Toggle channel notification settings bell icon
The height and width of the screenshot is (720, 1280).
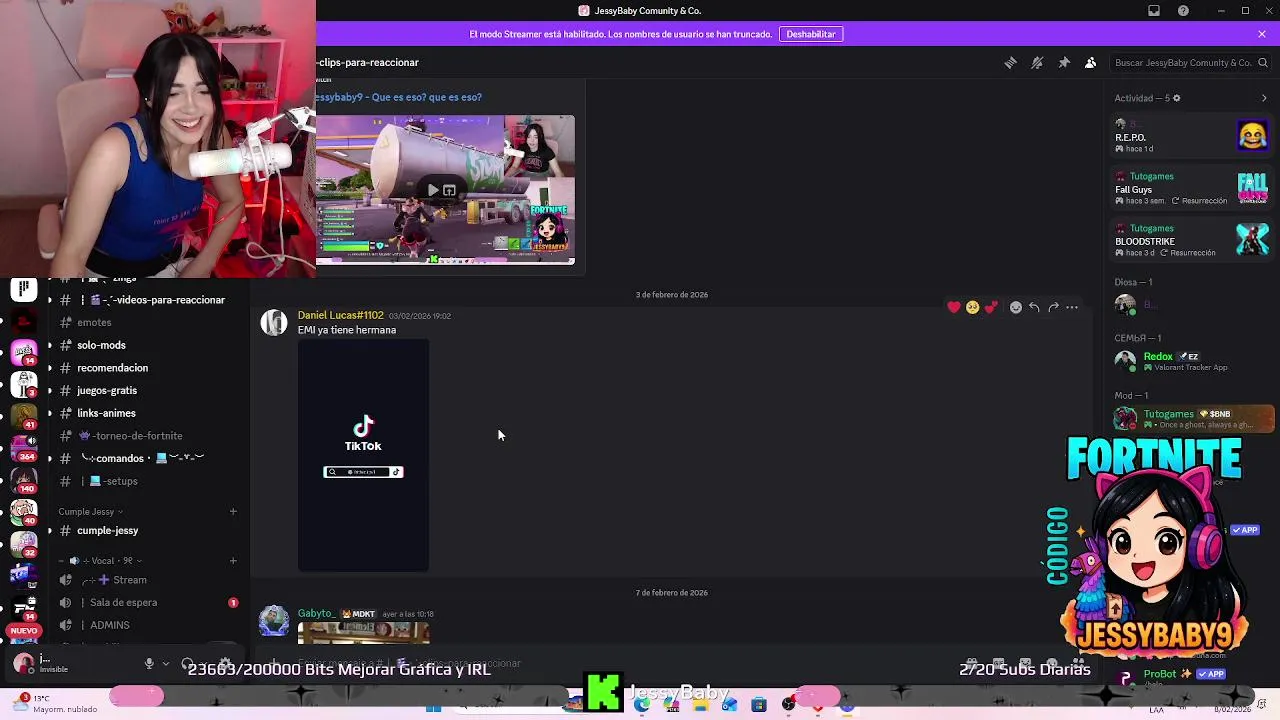(x=1037, y=62)
